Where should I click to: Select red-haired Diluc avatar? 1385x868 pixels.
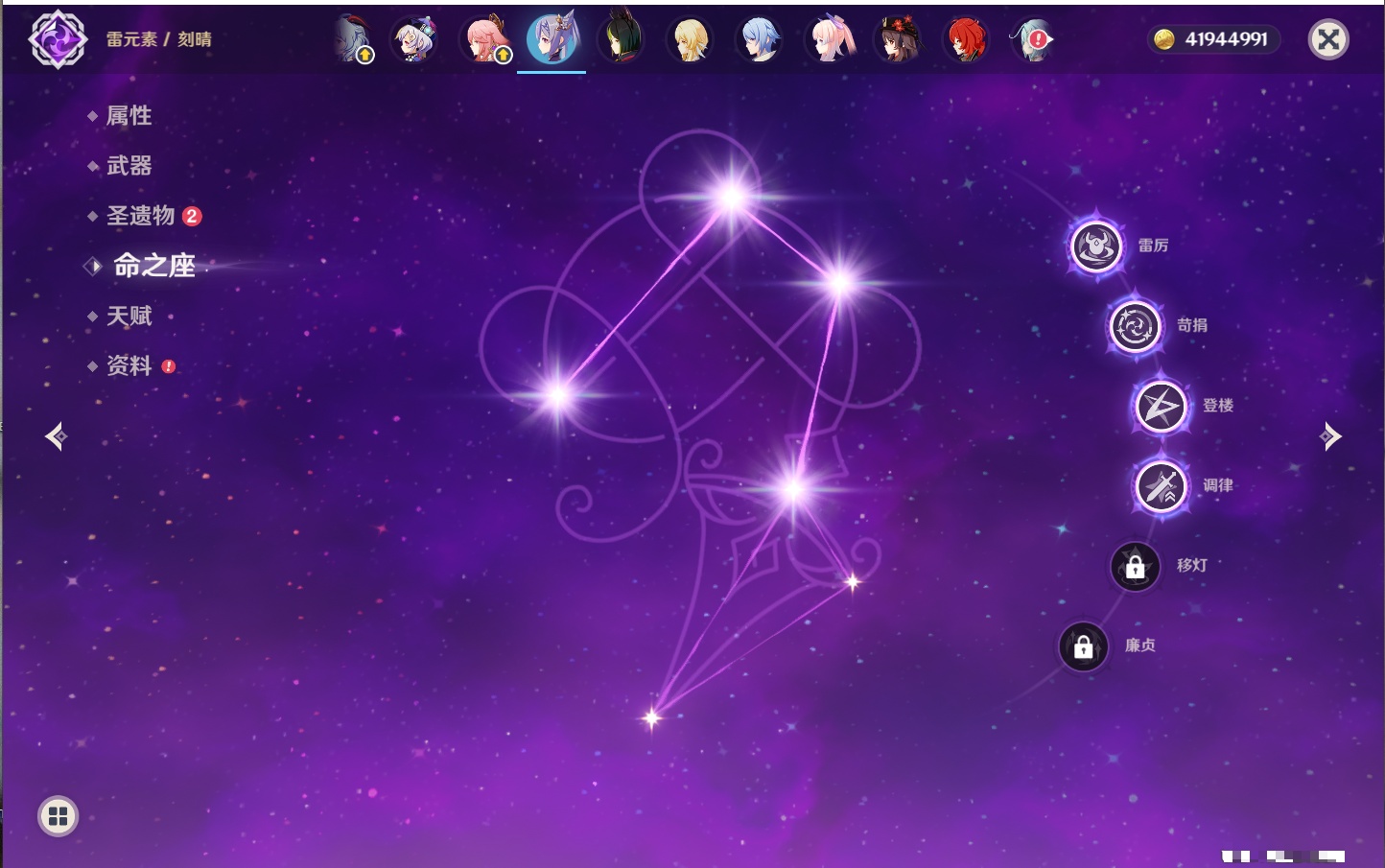point(966,40)
